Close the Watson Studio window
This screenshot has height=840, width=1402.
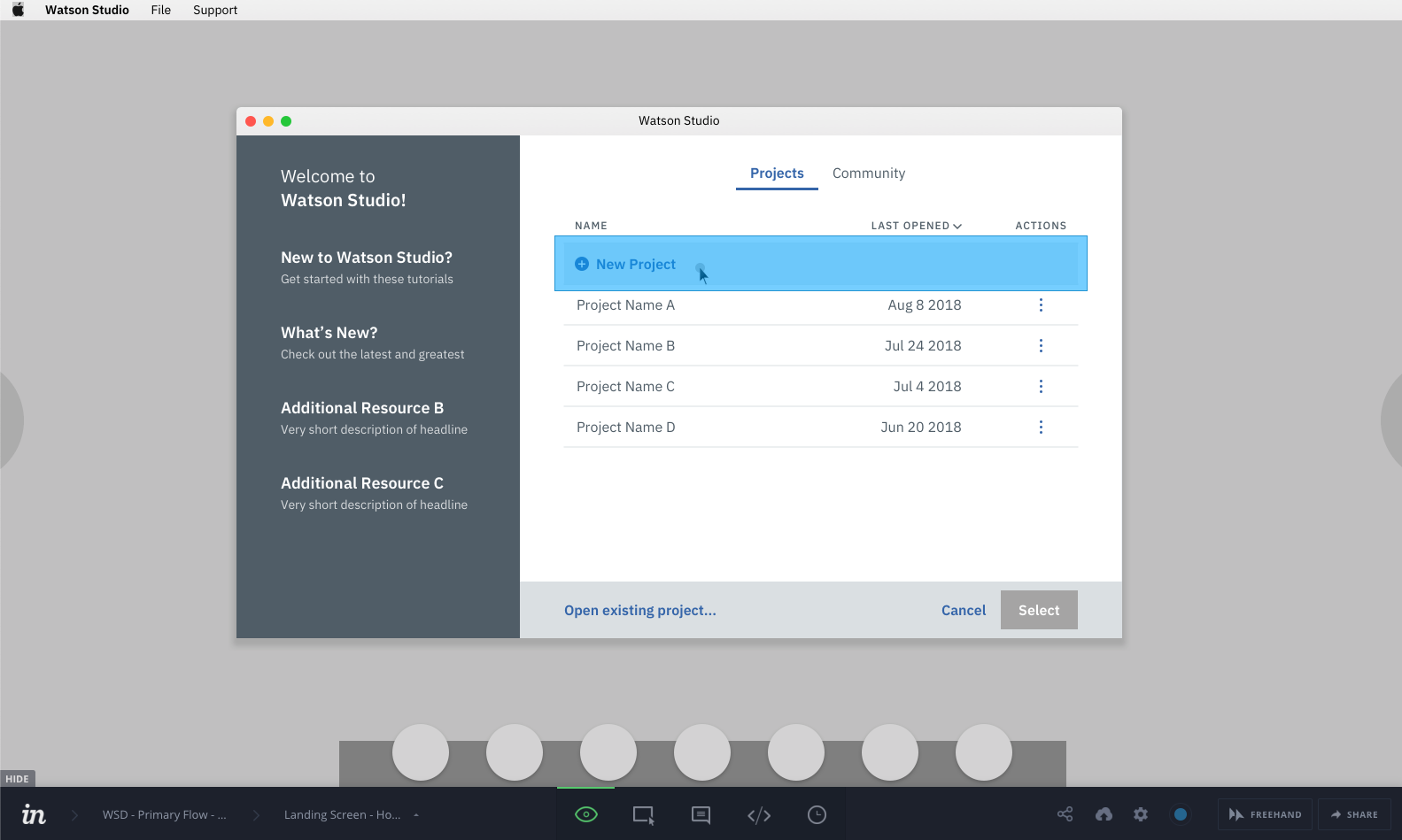coord(251,121)
